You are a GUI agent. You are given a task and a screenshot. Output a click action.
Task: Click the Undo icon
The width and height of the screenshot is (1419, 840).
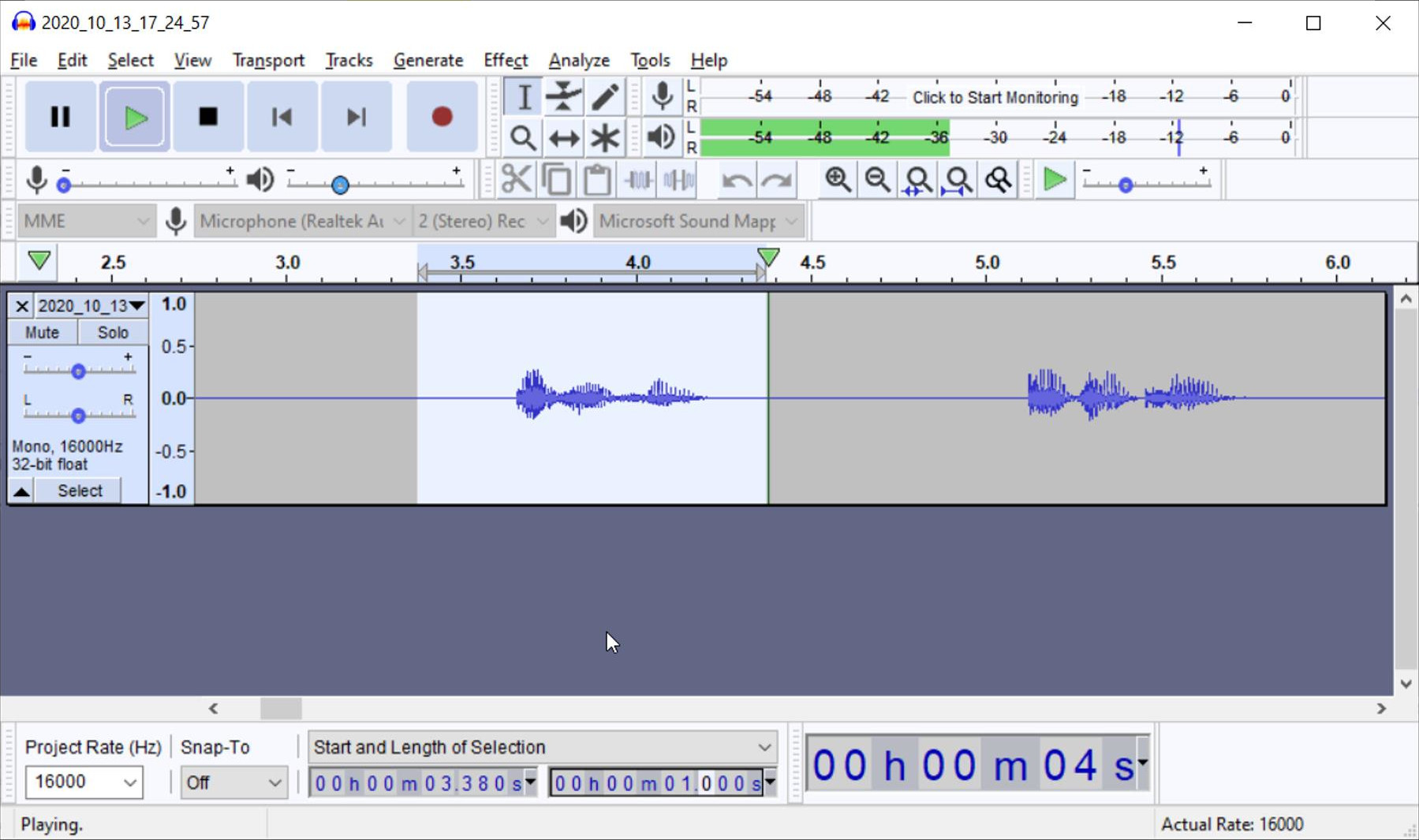[x=735, y=180]
